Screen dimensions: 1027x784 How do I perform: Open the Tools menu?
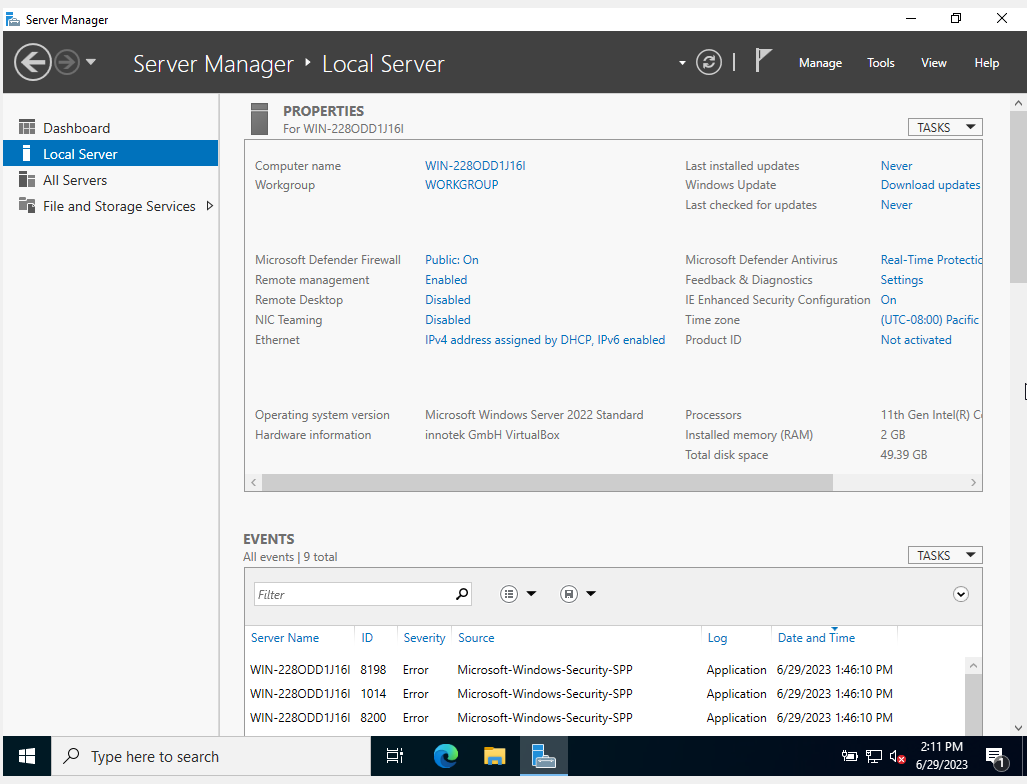coord(880,62)
